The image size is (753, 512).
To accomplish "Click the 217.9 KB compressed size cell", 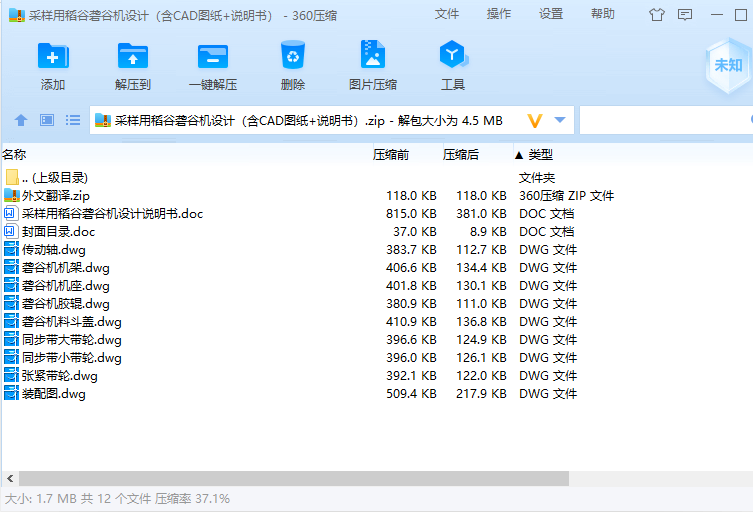I will point(481,394).
